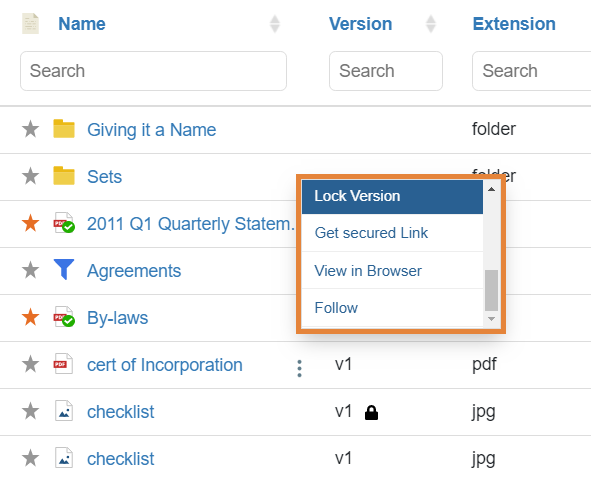The image size is (591, 480).
Task: Open the three-dot menu for cert of Incorporation
Action: [x=299, y=368]
